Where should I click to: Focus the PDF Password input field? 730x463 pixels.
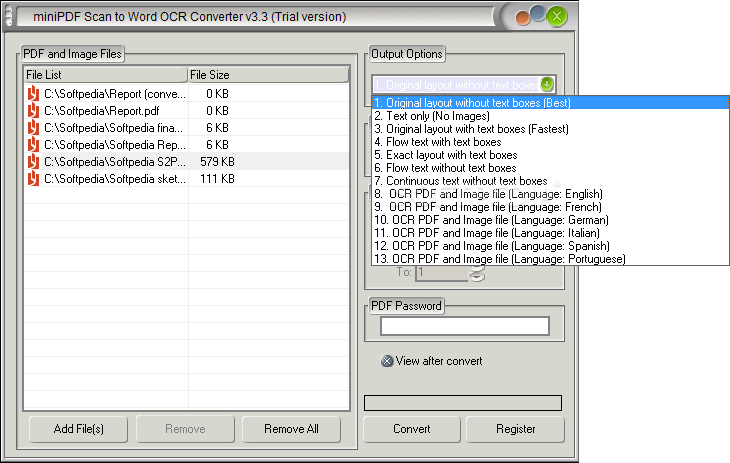tap(465, 326)
